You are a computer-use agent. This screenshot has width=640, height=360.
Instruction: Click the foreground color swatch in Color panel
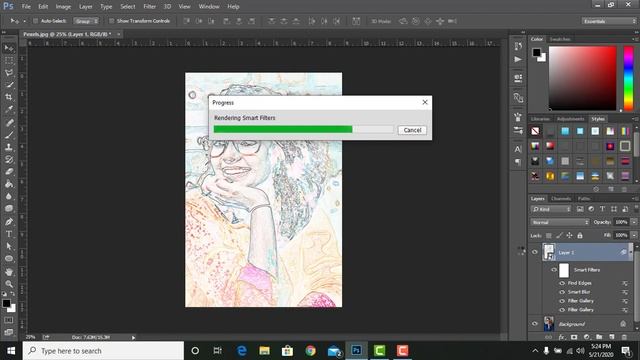pos(536,52)
